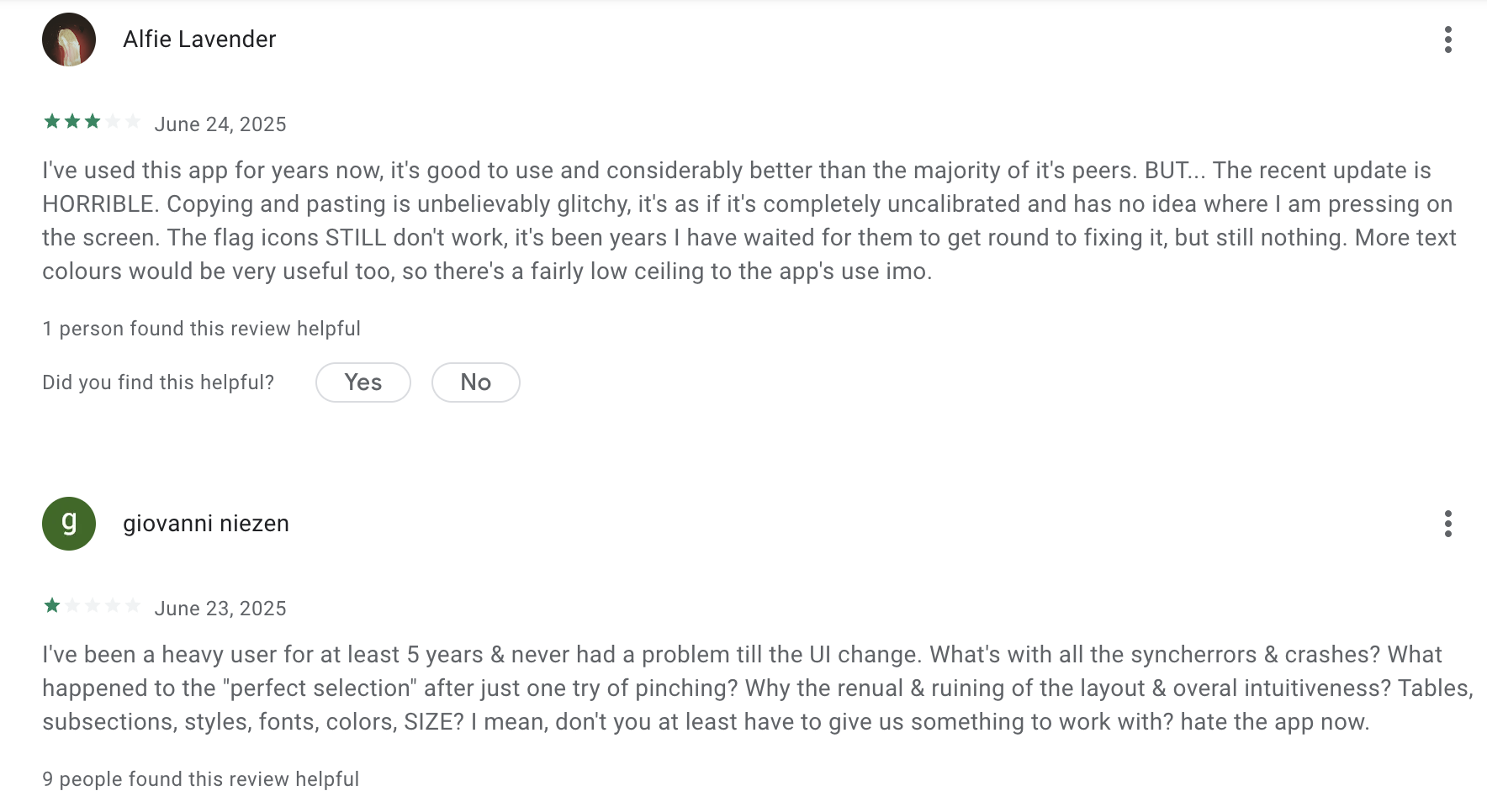Viewport: 1487px width, 812px height.
Task: Click the first filled star in Alfie's rating
Action: click(52, 122)
